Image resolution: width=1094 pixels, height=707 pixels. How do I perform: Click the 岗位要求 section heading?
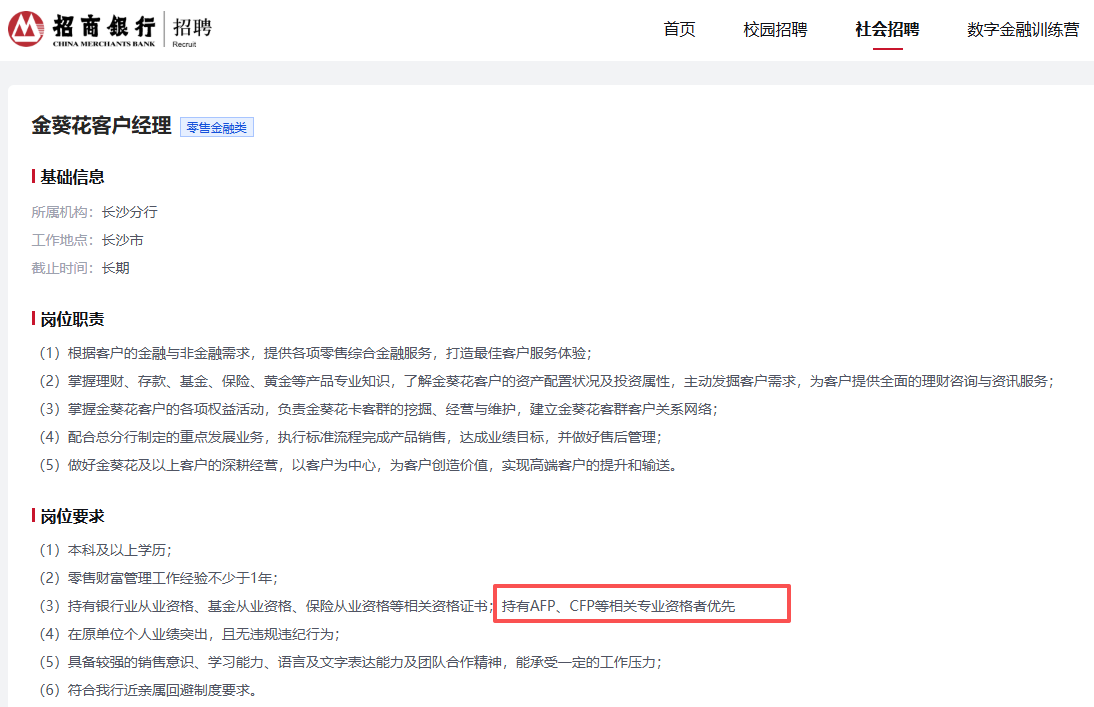click(x=72, y=516)
